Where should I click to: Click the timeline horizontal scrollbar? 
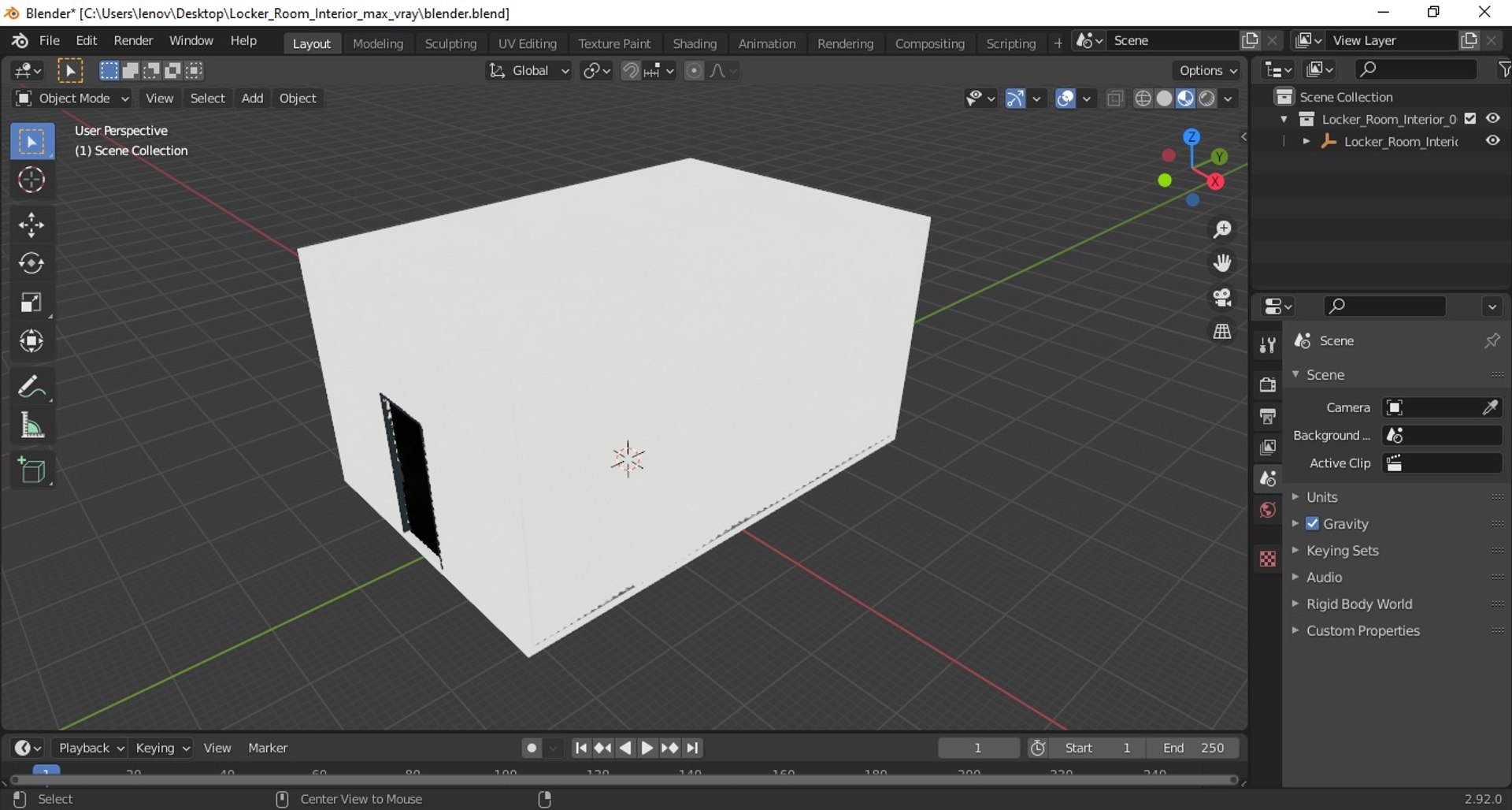pyautogui.click(x=624, y=780)
